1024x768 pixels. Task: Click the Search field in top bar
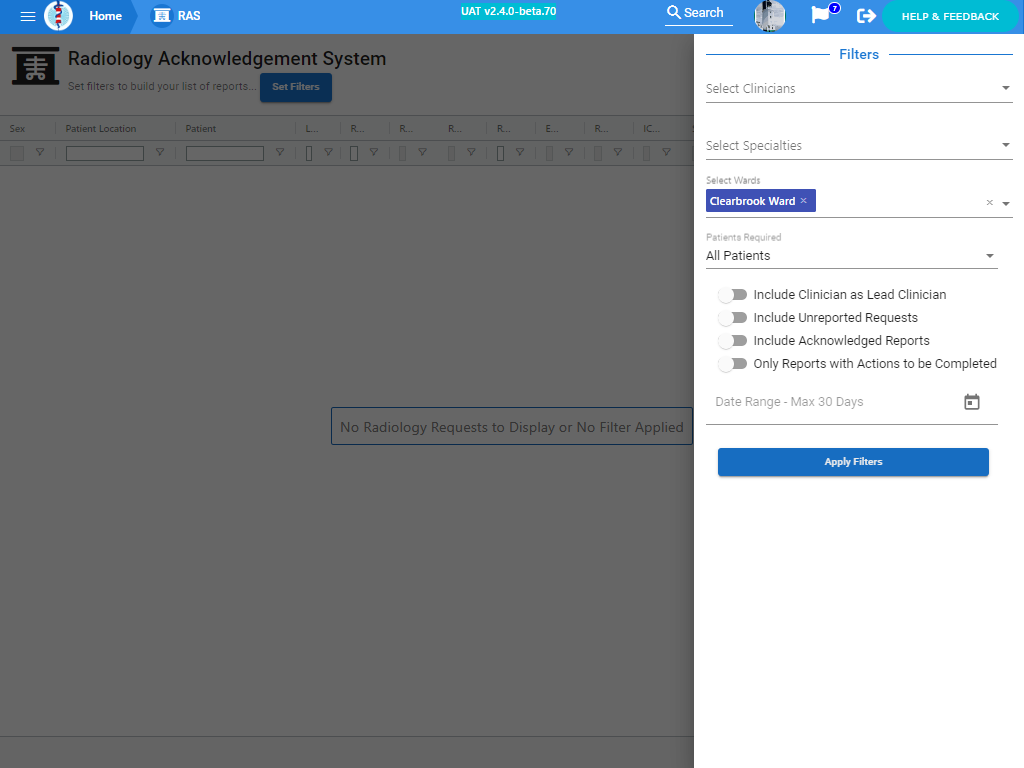pyautogui.click(x=698, y=13)
